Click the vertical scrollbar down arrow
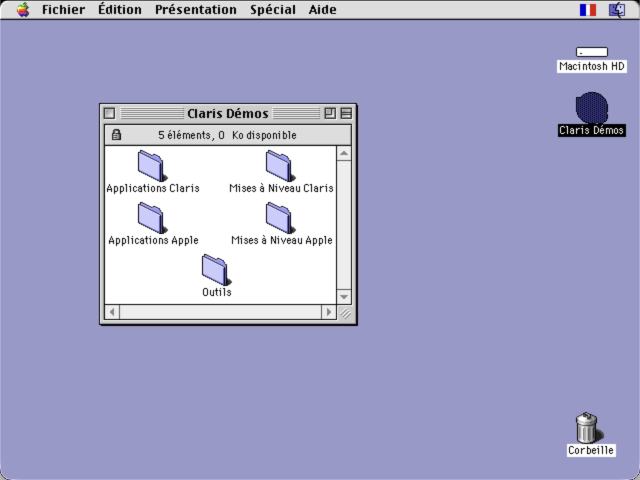 click(344, 297)
